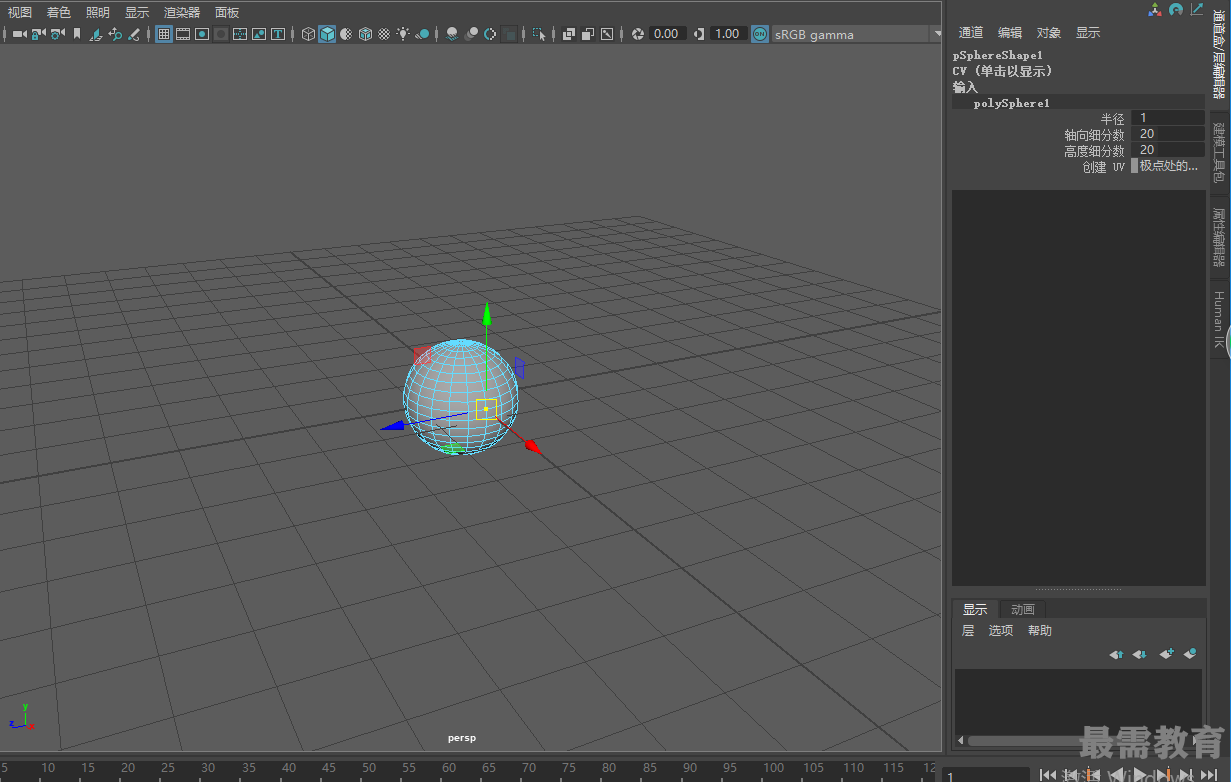Screen dimensions: 1231x782
Task: Click the textured display icon
Action: tap(384, 34)
